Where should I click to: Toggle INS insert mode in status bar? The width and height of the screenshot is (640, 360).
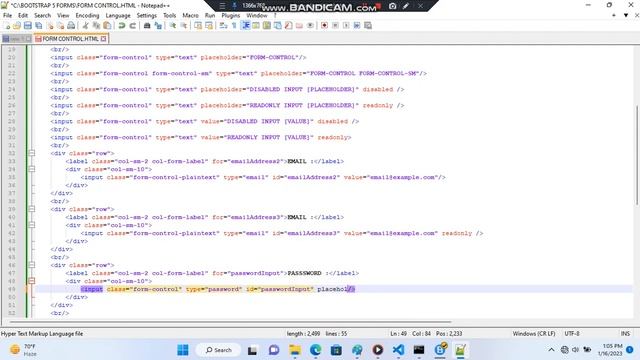tap(625, 333)
